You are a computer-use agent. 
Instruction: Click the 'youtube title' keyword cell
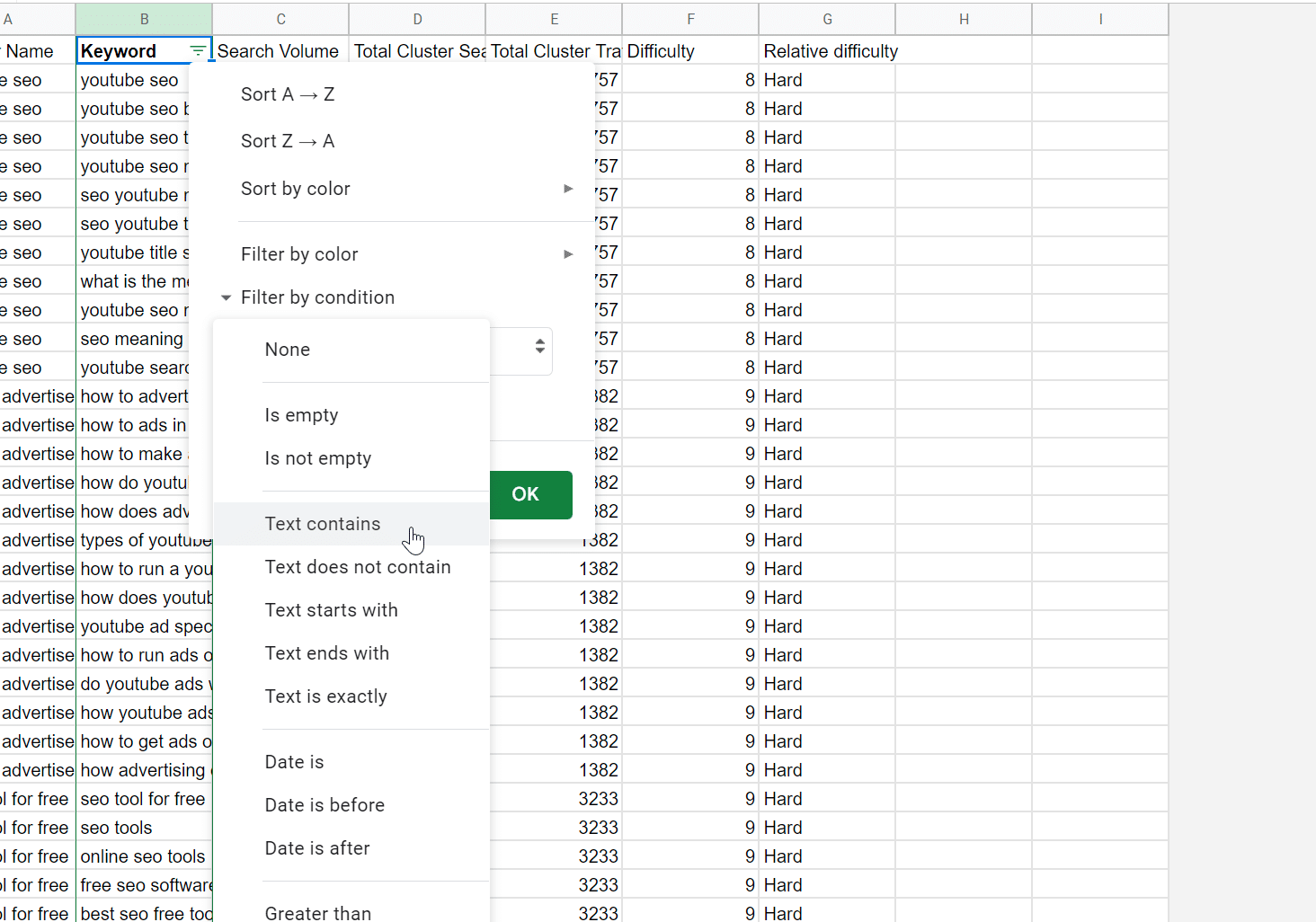click(132, 253)
